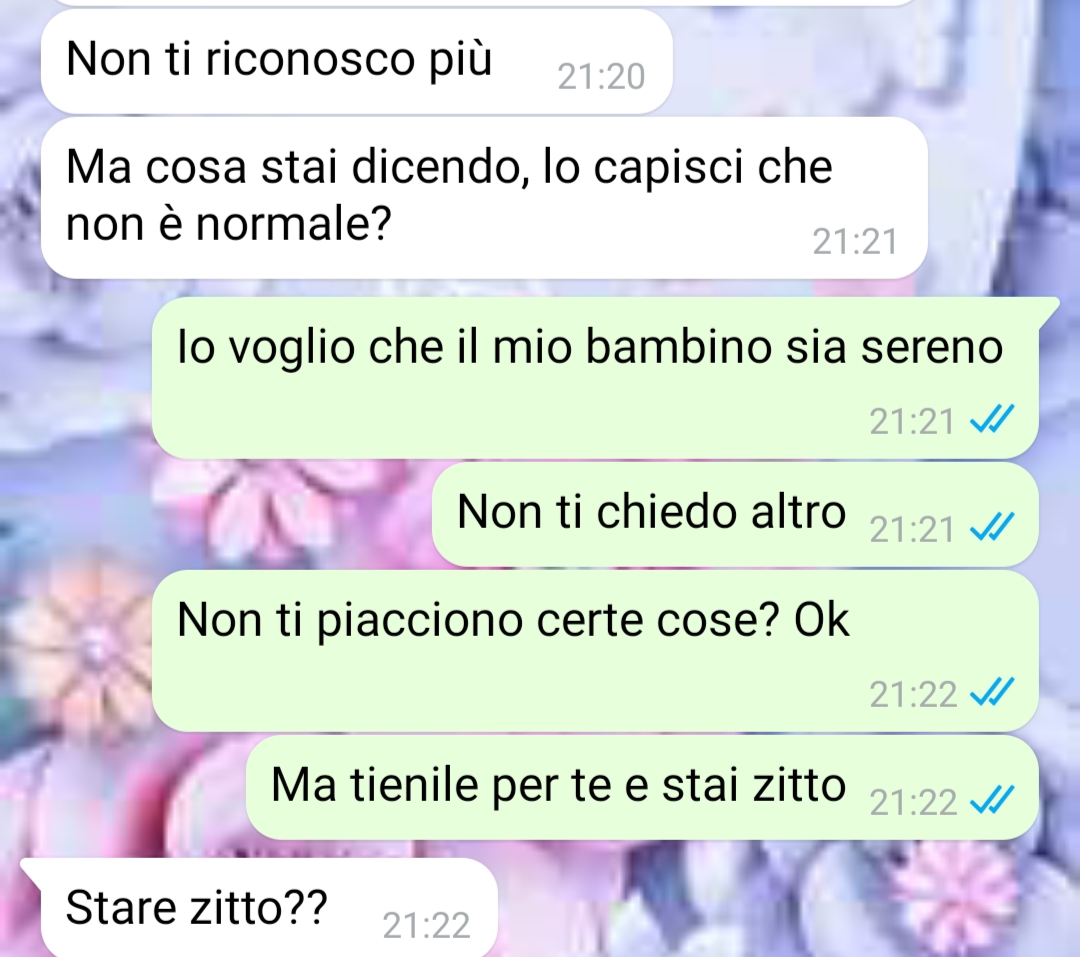Image resolution: width=1080 pixels, height=957 pixels.
Task: Select the message "Ma cosa stai dicendo"
Action: coord(484,198)
